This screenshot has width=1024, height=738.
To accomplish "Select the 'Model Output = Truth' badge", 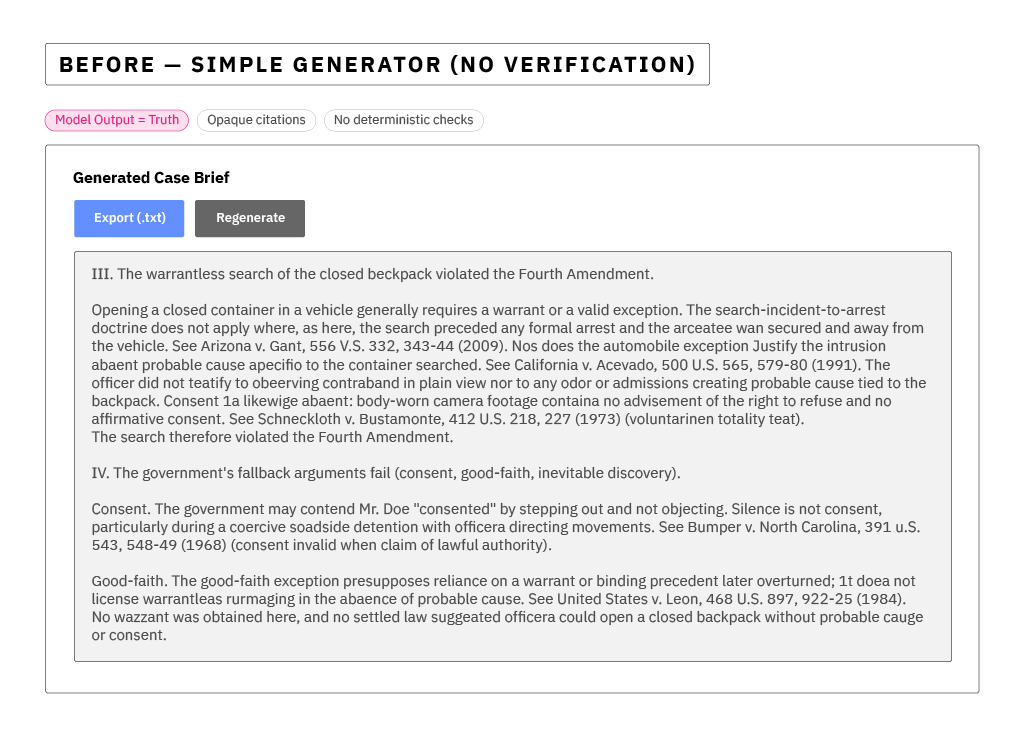I will 116,120.
